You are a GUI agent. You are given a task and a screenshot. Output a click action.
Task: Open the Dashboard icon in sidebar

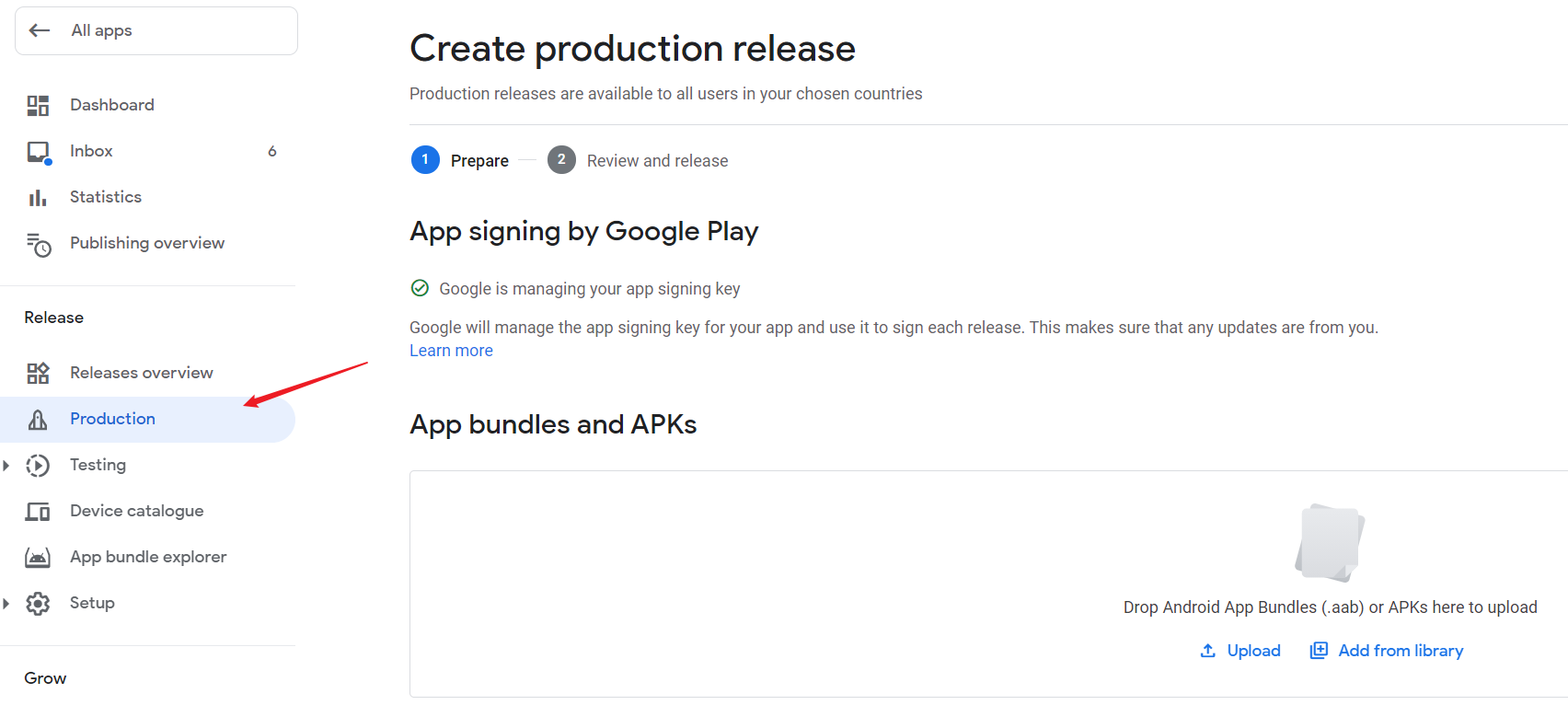(x=38, y=105)
